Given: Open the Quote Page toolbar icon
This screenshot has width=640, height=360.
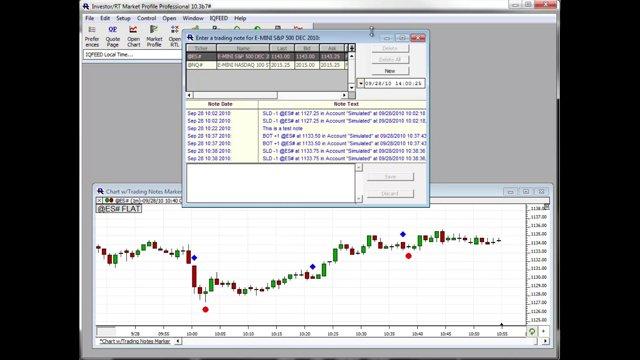Looking at the screenshot, I should point(113,36).
